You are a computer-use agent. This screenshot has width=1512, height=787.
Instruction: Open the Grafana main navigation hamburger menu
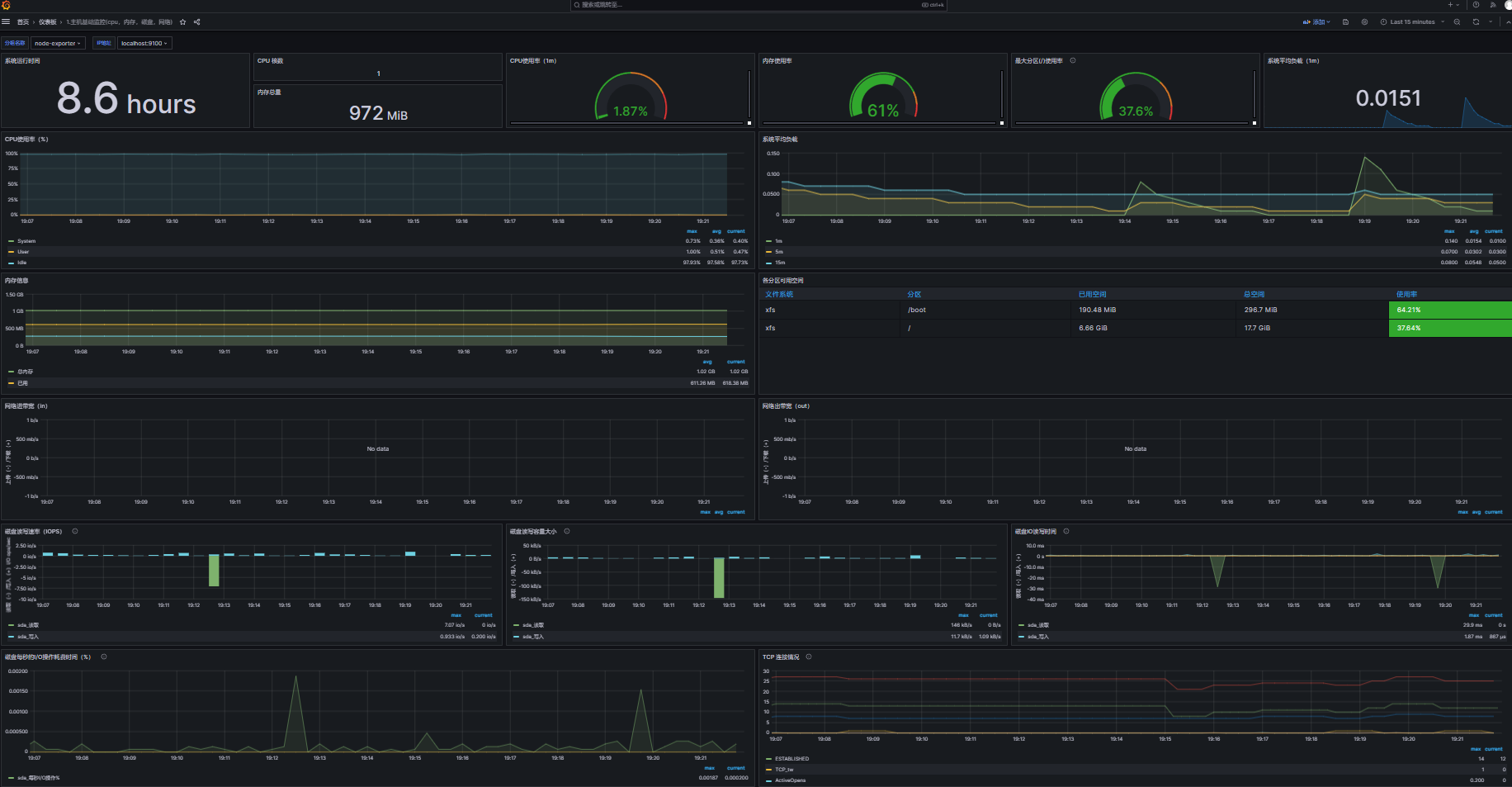(6, 22)
